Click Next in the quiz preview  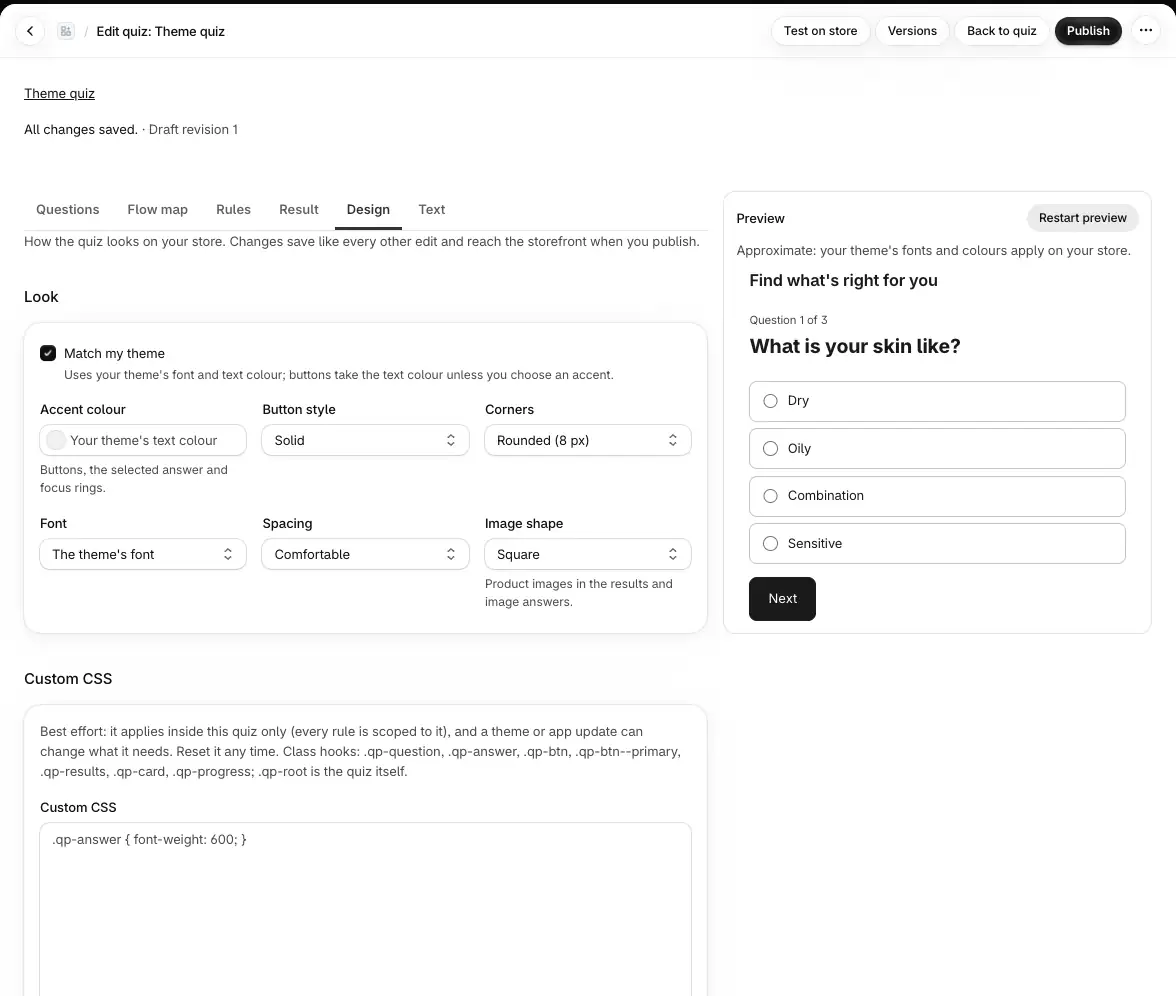pos(782,598)
